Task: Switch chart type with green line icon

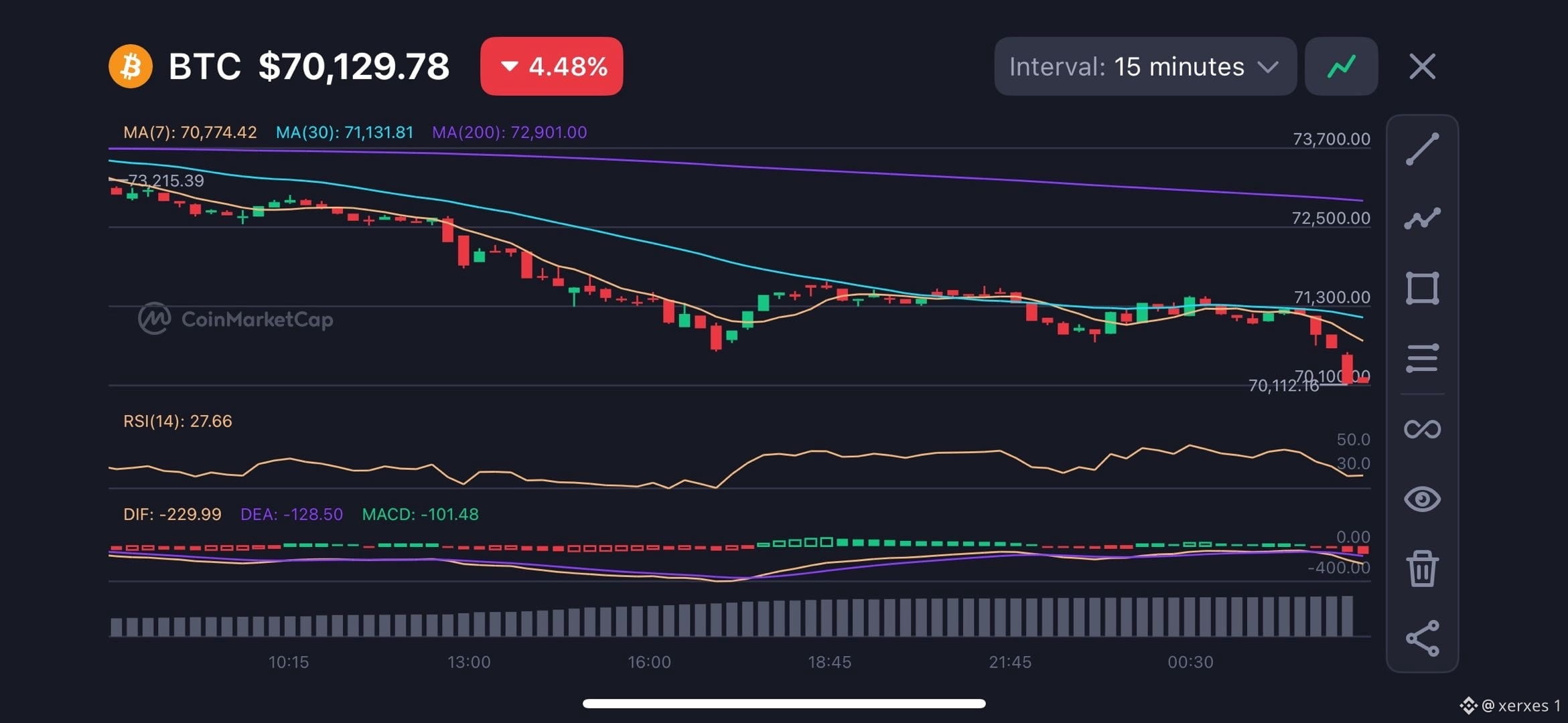Action: (x=1341, y=66)
